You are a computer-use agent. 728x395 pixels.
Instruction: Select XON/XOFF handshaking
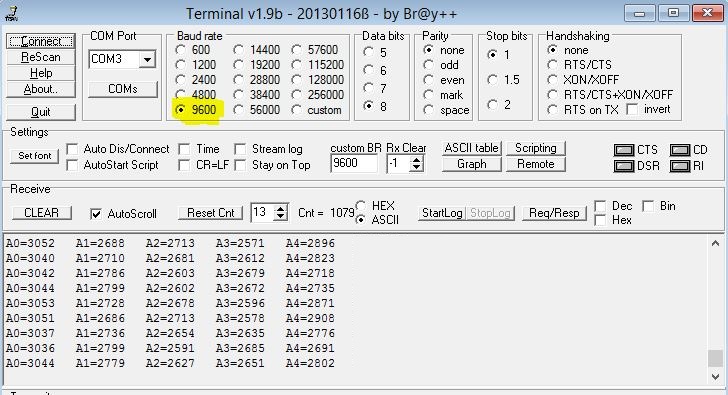click(x=552, y=80)
